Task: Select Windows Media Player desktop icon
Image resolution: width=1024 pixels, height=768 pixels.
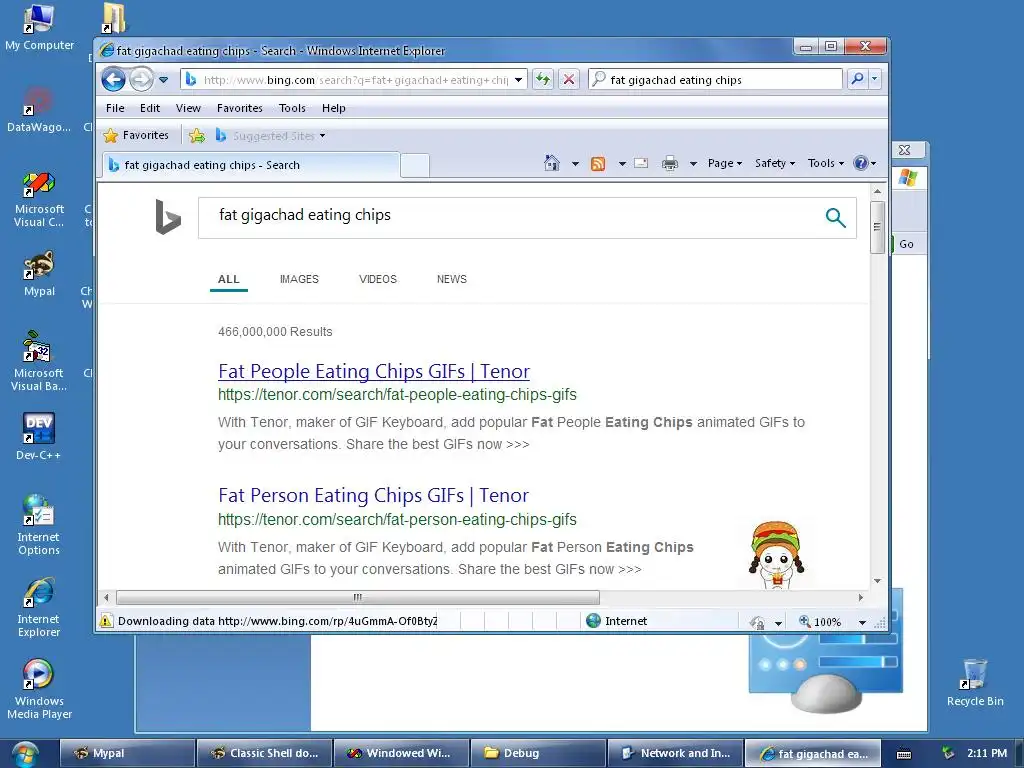Action: click(39, 689)
